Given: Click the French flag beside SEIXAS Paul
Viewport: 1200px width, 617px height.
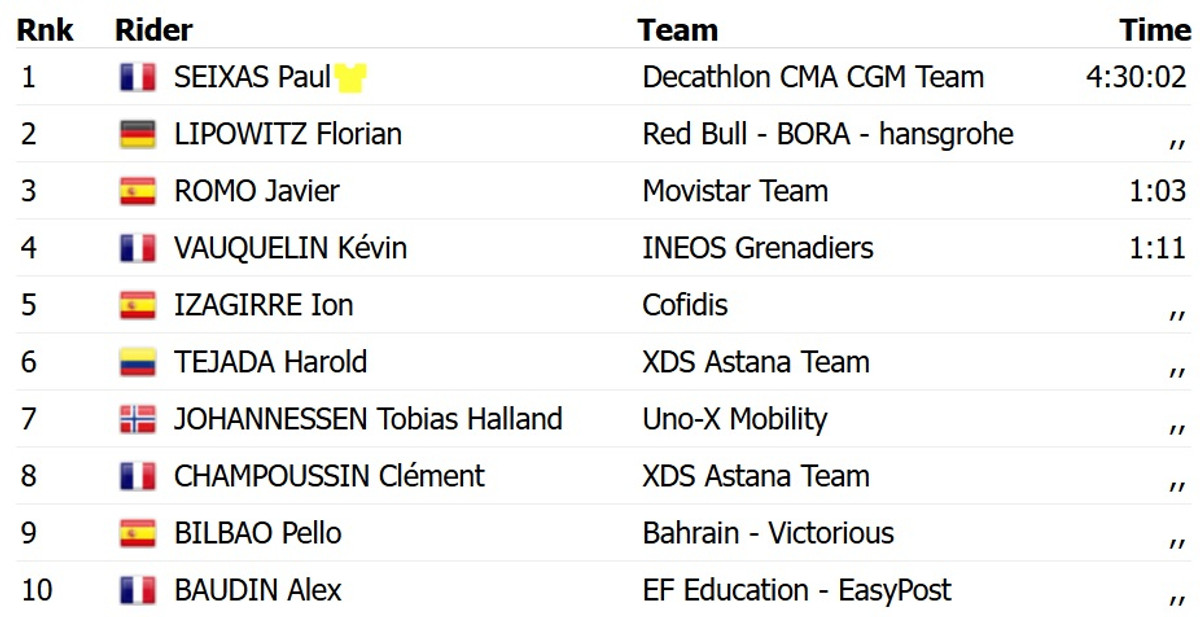Looking at the screenshot, I should pyautogui.click(x=137, y=78).
